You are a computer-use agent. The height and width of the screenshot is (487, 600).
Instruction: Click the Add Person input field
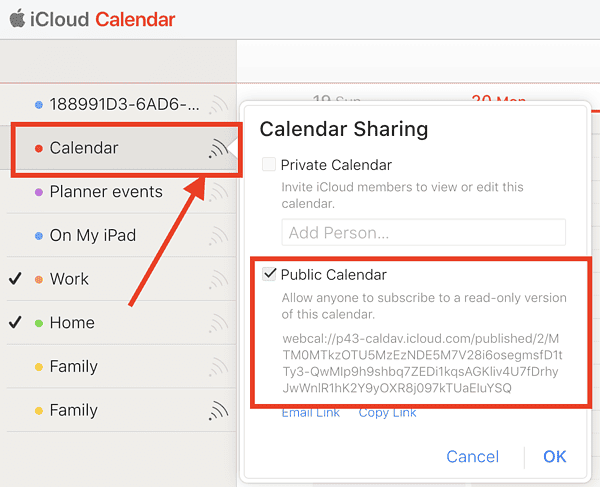point(423,233)
